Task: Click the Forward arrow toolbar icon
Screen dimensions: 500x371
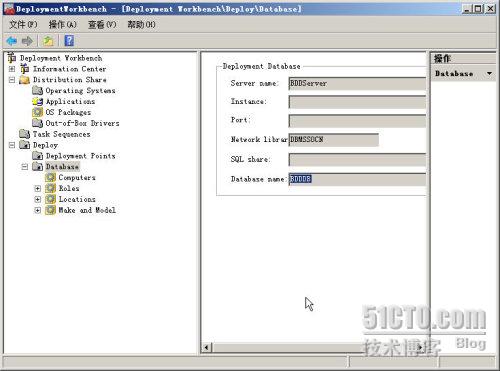Action: coord(27,41)
